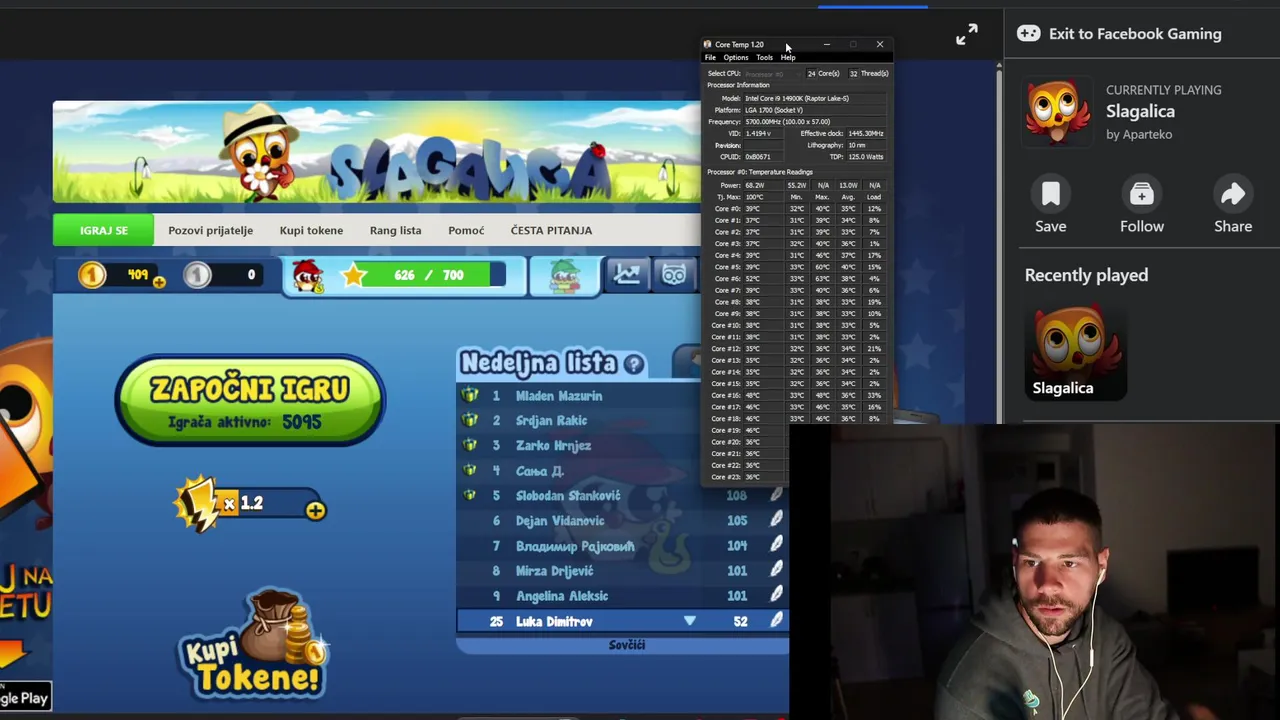Select Zarko Hrnjez leaderboard row
The width and height of the screenshot is (1280, 720).
point(580,446)
